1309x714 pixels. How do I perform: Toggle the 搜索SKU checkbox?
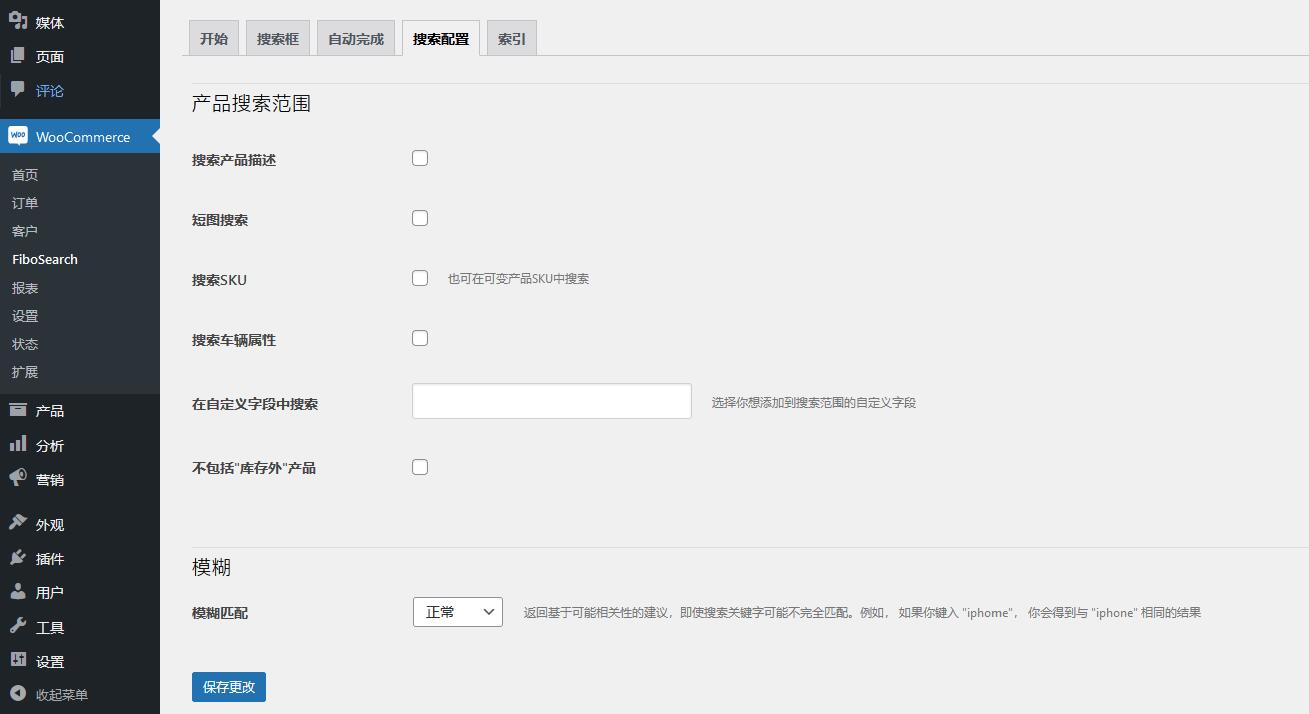420,278
